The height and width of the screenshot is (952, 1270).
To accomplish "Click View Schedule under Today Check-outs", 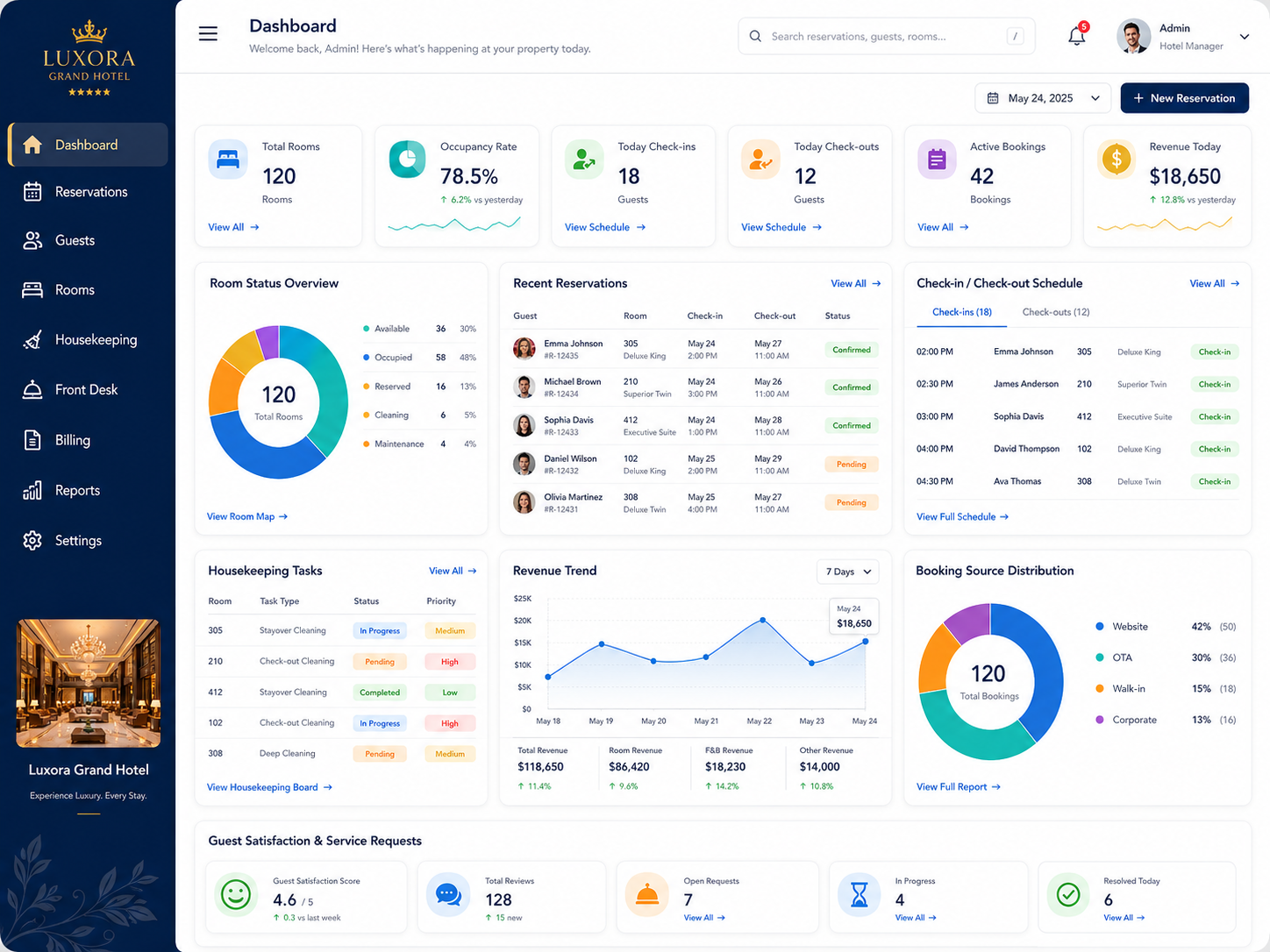I will click(781, 227).
